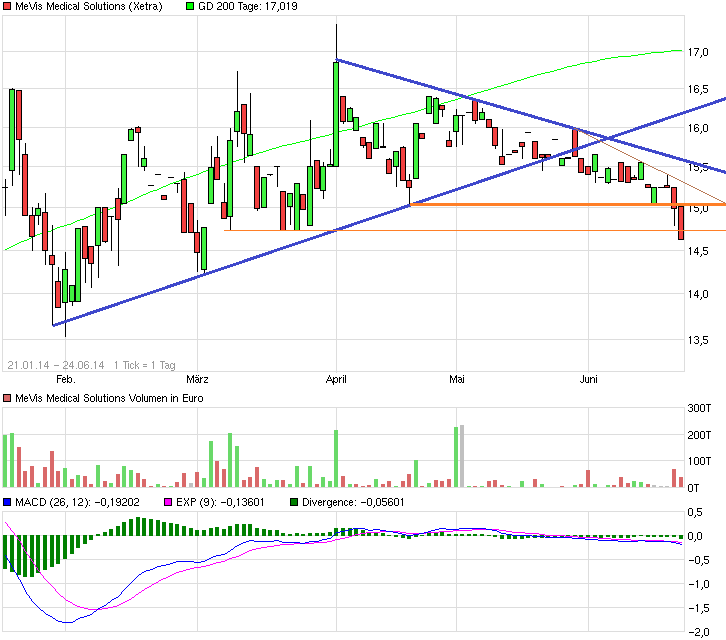Screen dimensions: 726x640
Task: Click the 13,5 price axis label
Action: pyautogui.click(x=698, y=340)
